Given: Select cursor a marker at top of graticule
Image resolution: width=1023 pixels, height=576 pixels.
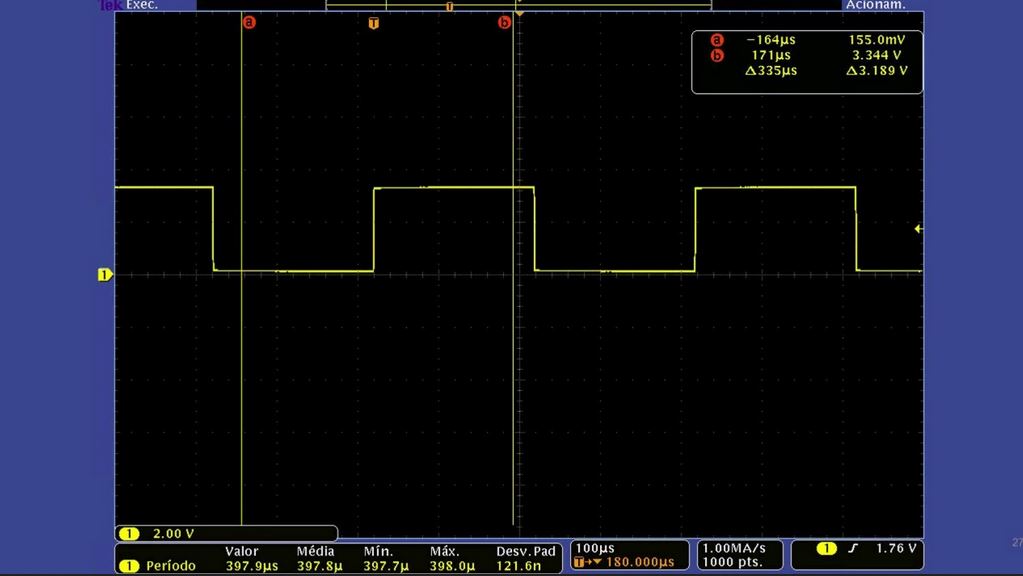Looking at the screenshot, I should [x=249, y=22].
